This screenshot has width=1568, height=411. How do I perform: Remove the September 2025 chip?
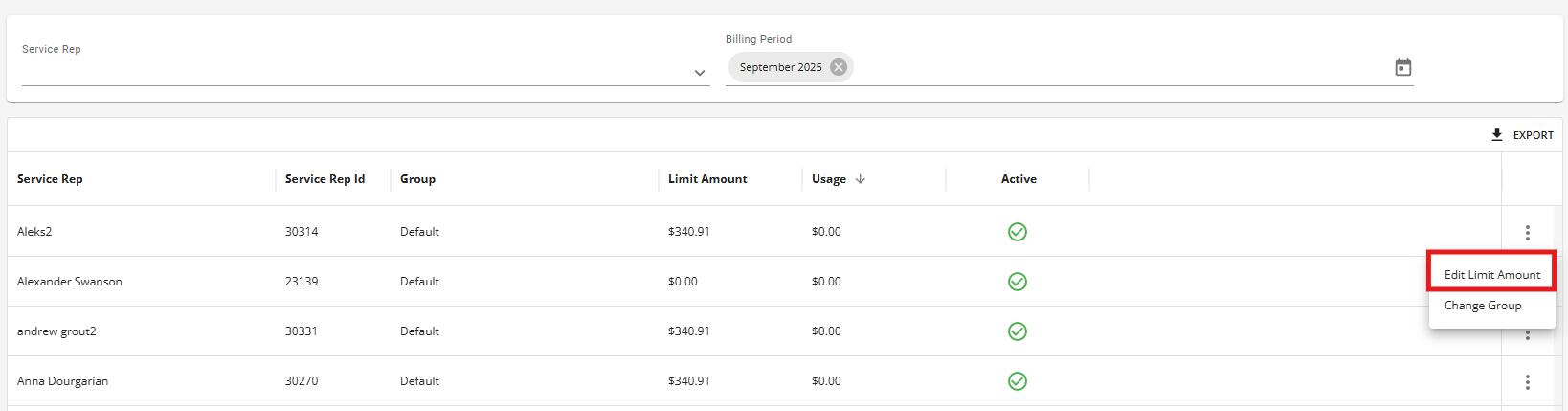point(839,67)
